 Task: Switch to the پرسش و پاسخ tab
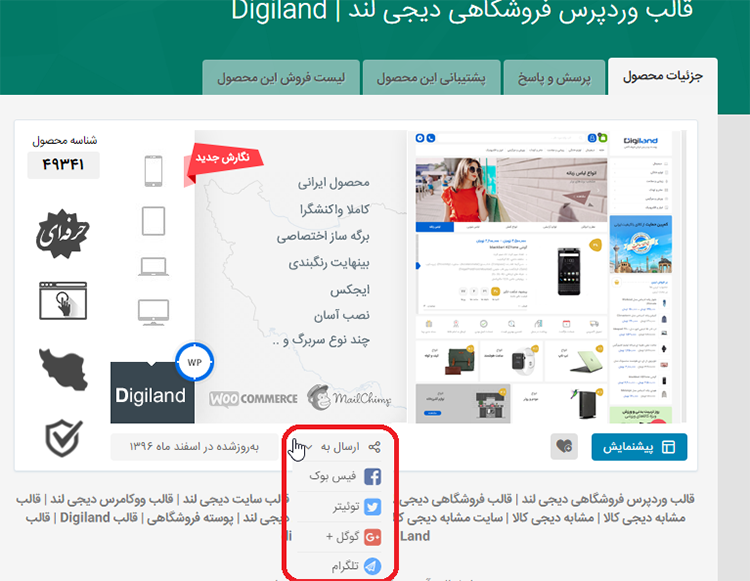[x=554, y=77]
